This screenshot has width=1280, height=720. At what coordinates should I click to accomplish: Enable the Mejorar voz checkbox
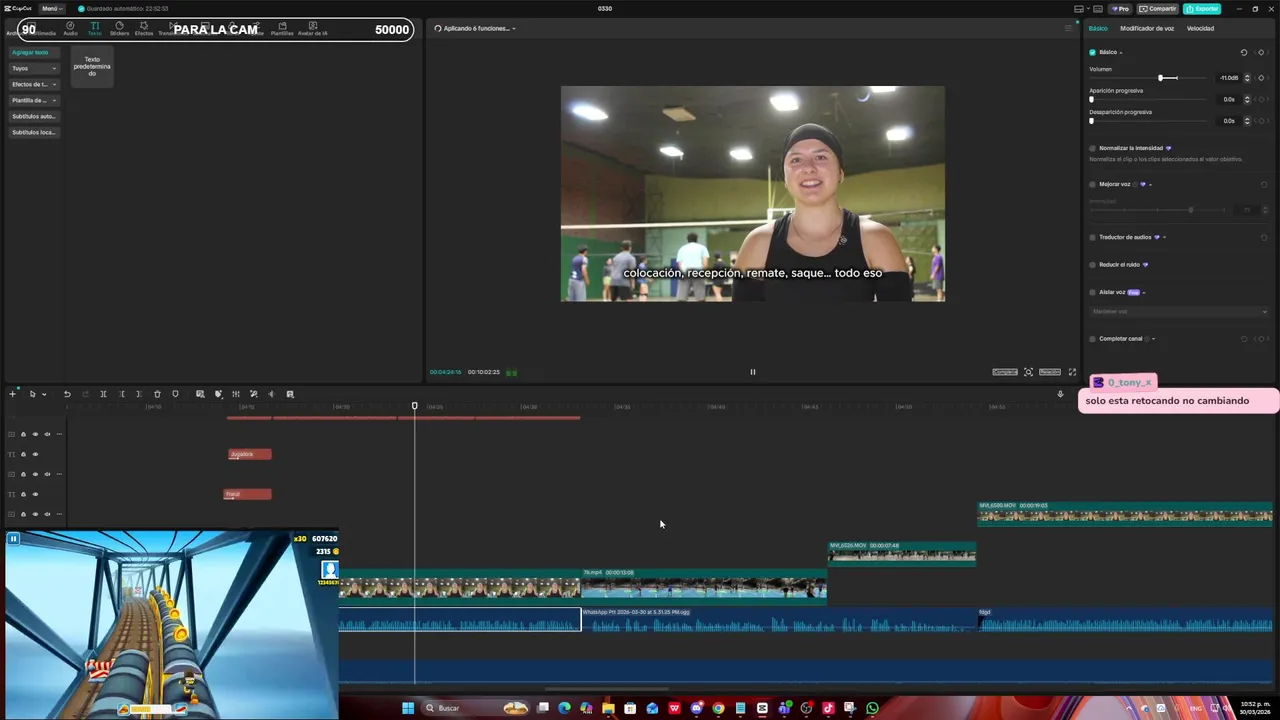pyautogui.click(x=1092, y=184)
